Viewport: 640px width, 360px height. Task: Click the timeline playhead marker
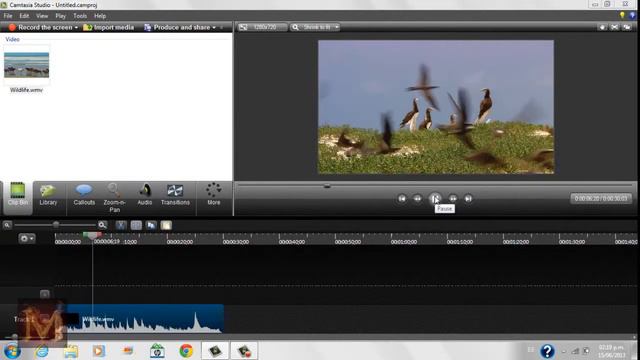point(92,235)
